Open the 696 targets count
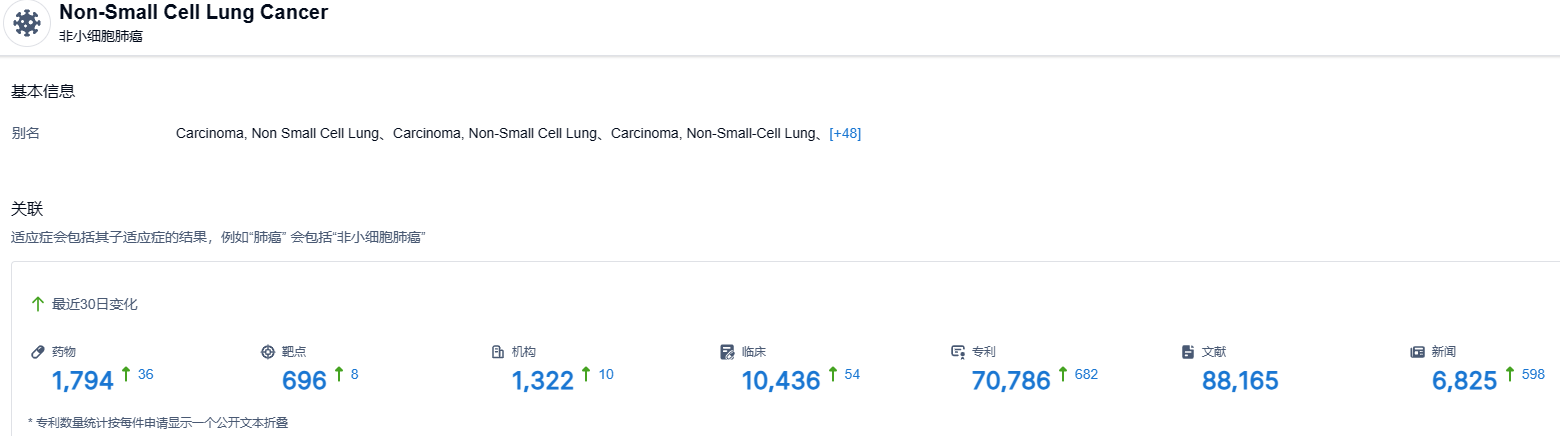This screenshot has width=1560, height=436. click(x=304, y=380)
